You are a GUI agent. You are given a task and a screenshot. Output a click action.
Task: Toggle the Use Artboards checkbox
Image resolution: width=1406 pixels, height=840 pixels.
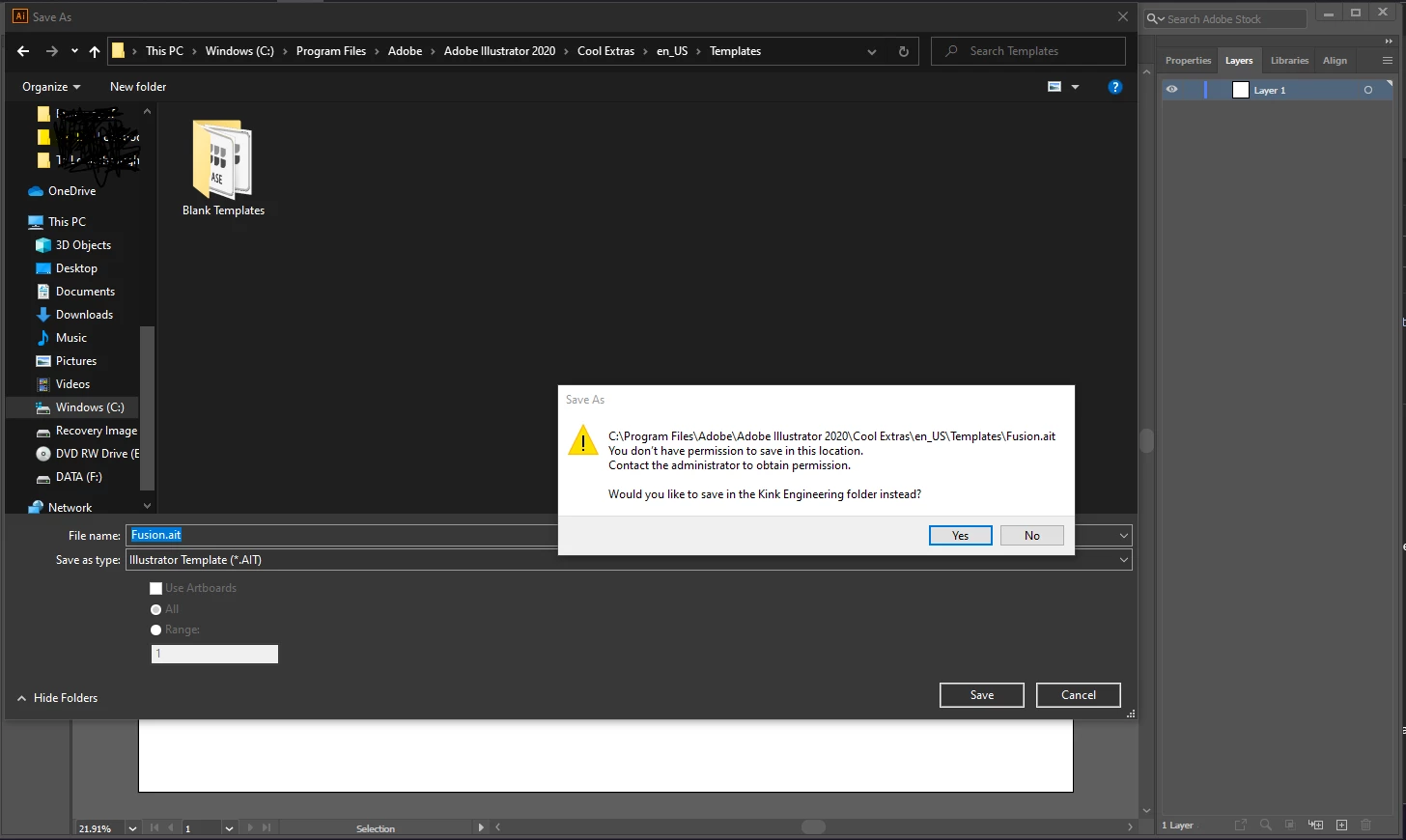click(155, 588)
